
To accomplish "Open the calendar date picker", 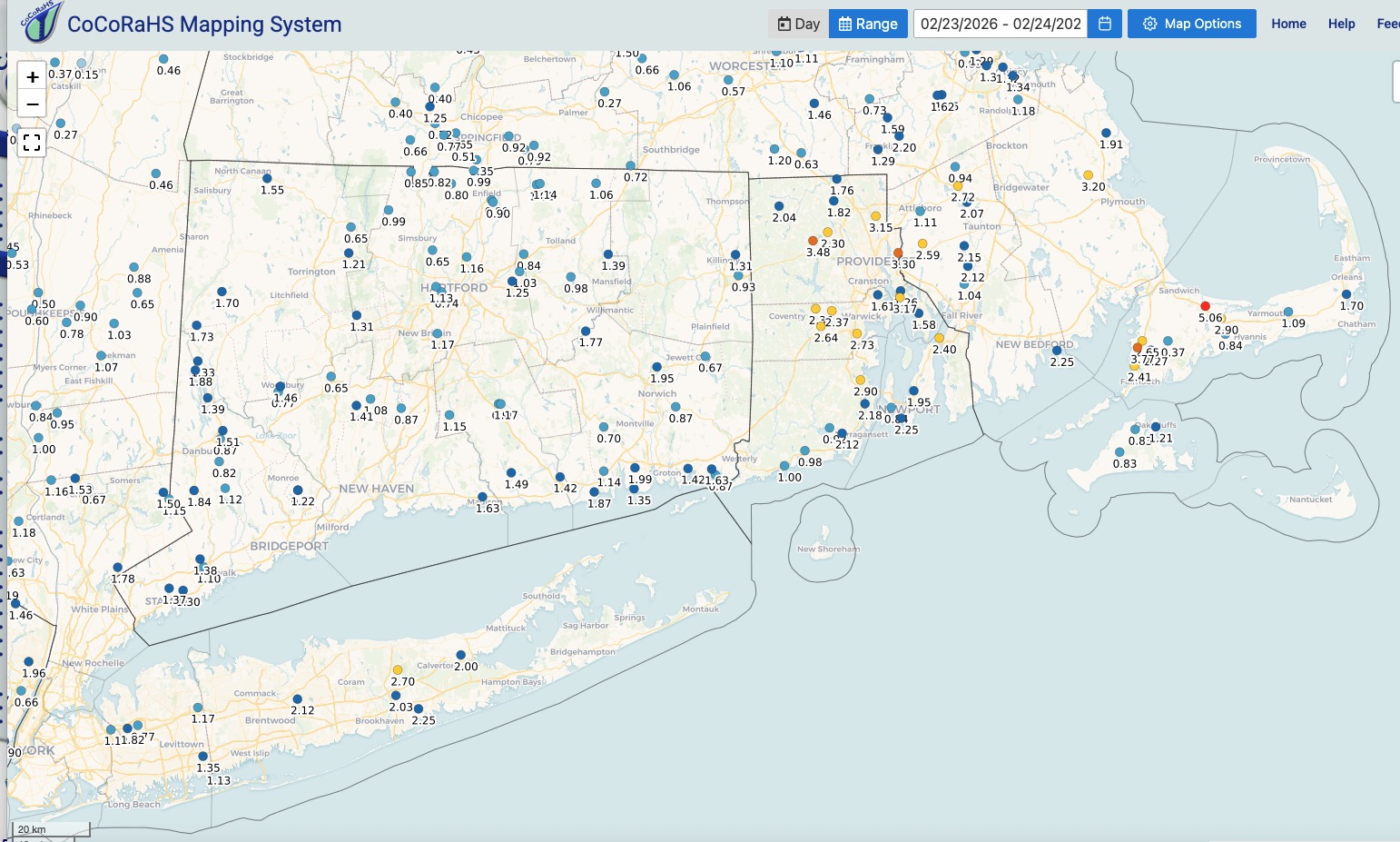I will [1105, 24].
